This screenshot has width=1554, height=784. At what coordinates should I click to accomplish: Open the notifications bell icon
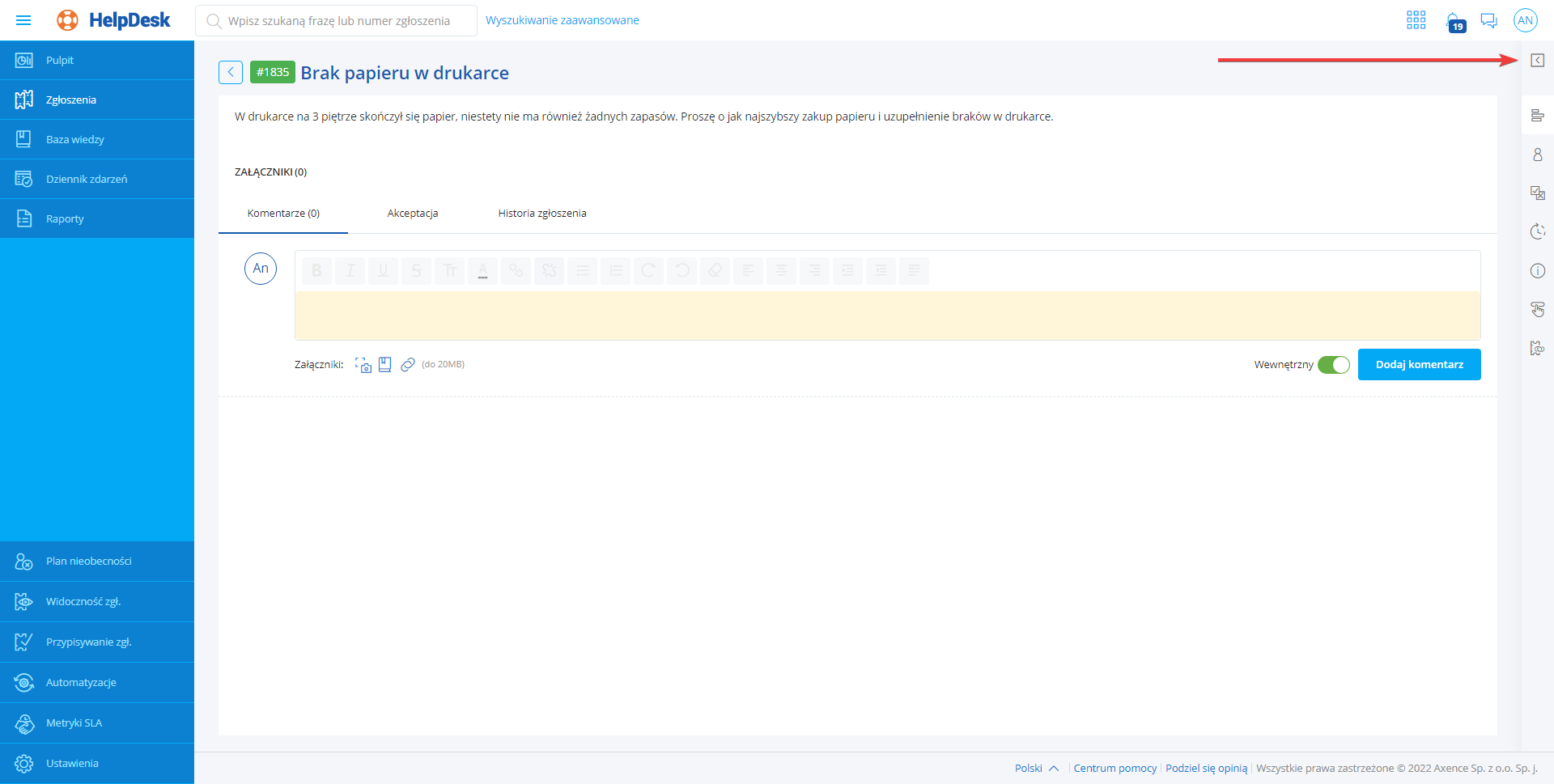coord(1454,21)
